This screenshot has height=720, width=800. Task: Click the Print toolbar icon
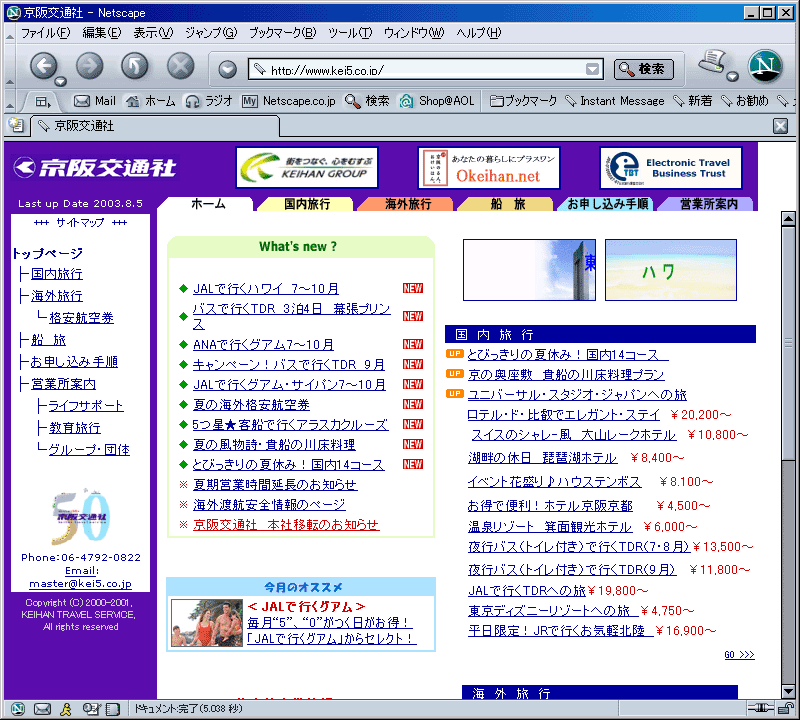coord(712,62)
